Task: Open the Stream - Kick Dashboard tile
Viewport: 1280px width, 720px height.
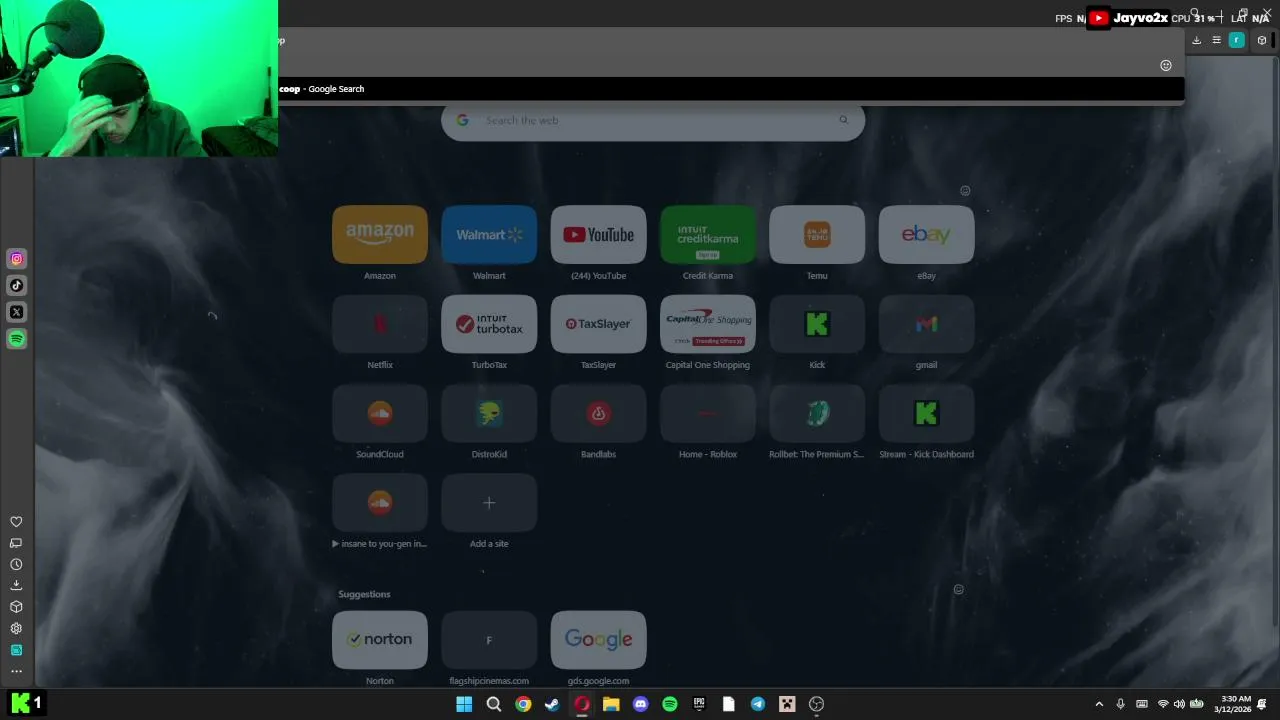Action: 926,413
